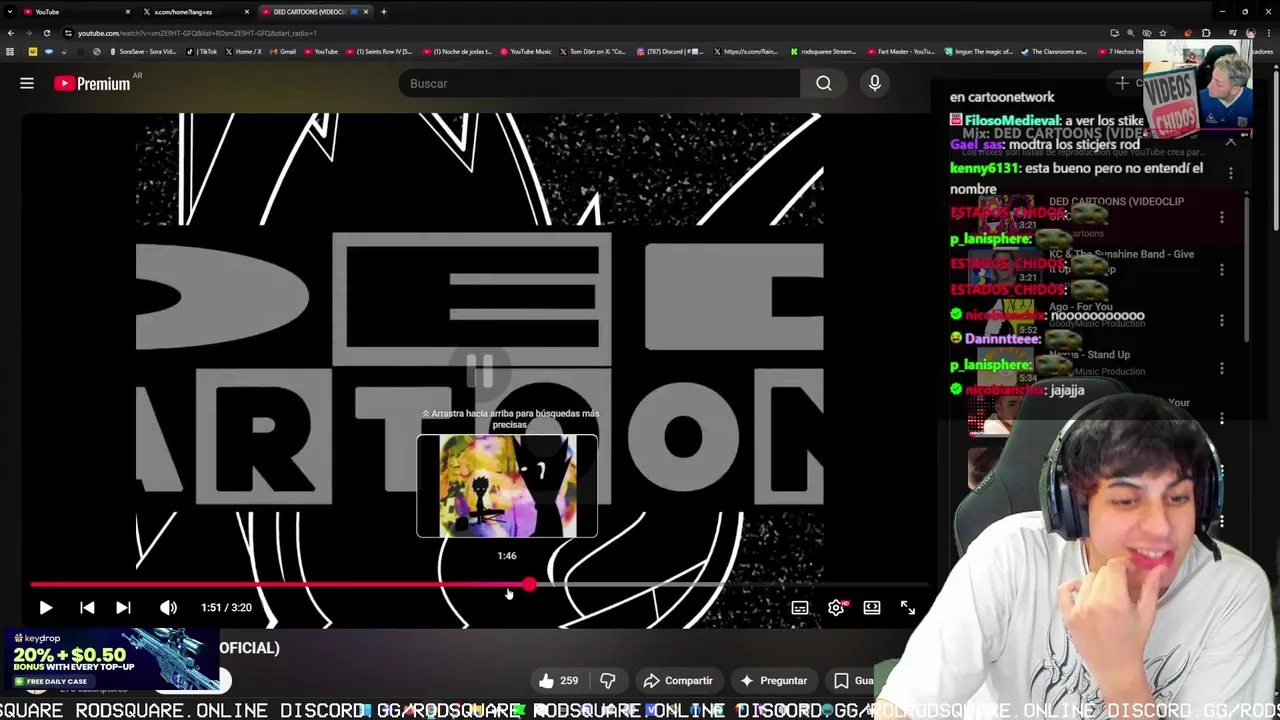Open the apps grid bookmark shortcut
Image resolution: width=1280 pixels, height=720 pixels.
click(10, 51)
